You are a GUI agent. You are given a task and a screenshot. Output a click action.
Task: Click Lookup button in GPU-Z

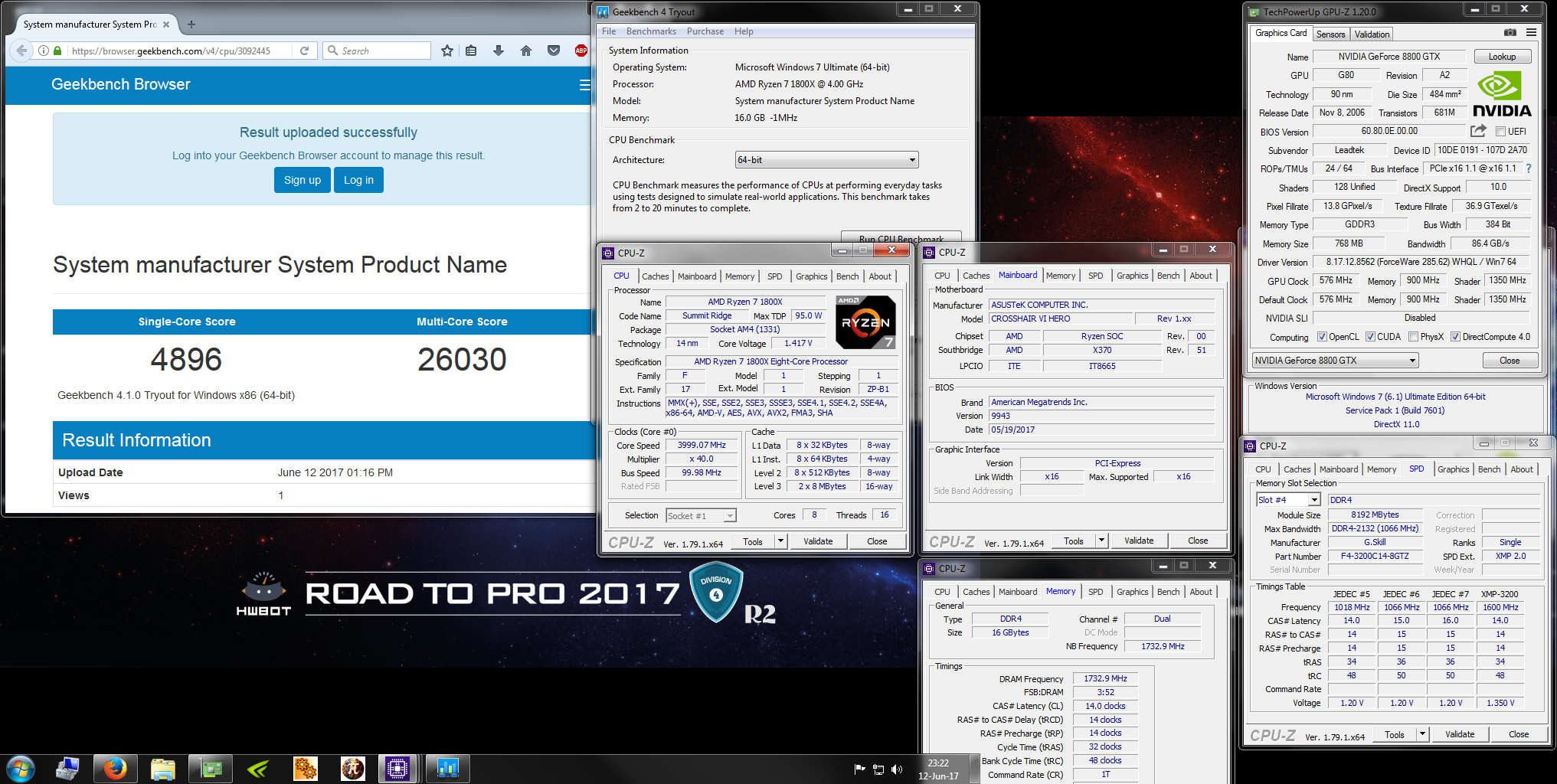click(1502, 57)
